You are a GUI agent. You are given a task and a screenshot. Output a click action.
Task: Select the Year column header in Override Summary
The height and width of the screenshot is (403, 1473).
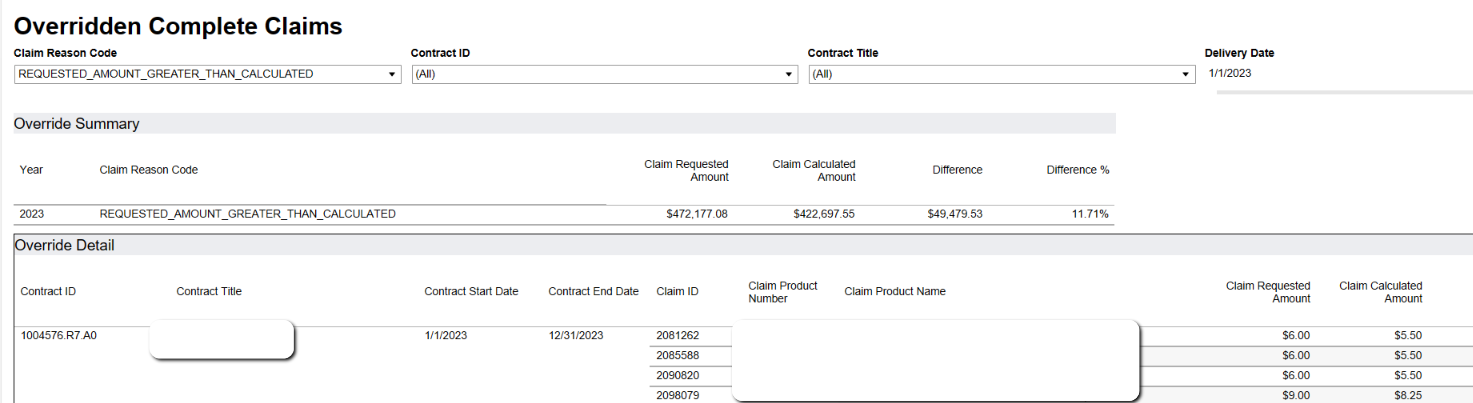pyautogui.click(x=31, y=170)
